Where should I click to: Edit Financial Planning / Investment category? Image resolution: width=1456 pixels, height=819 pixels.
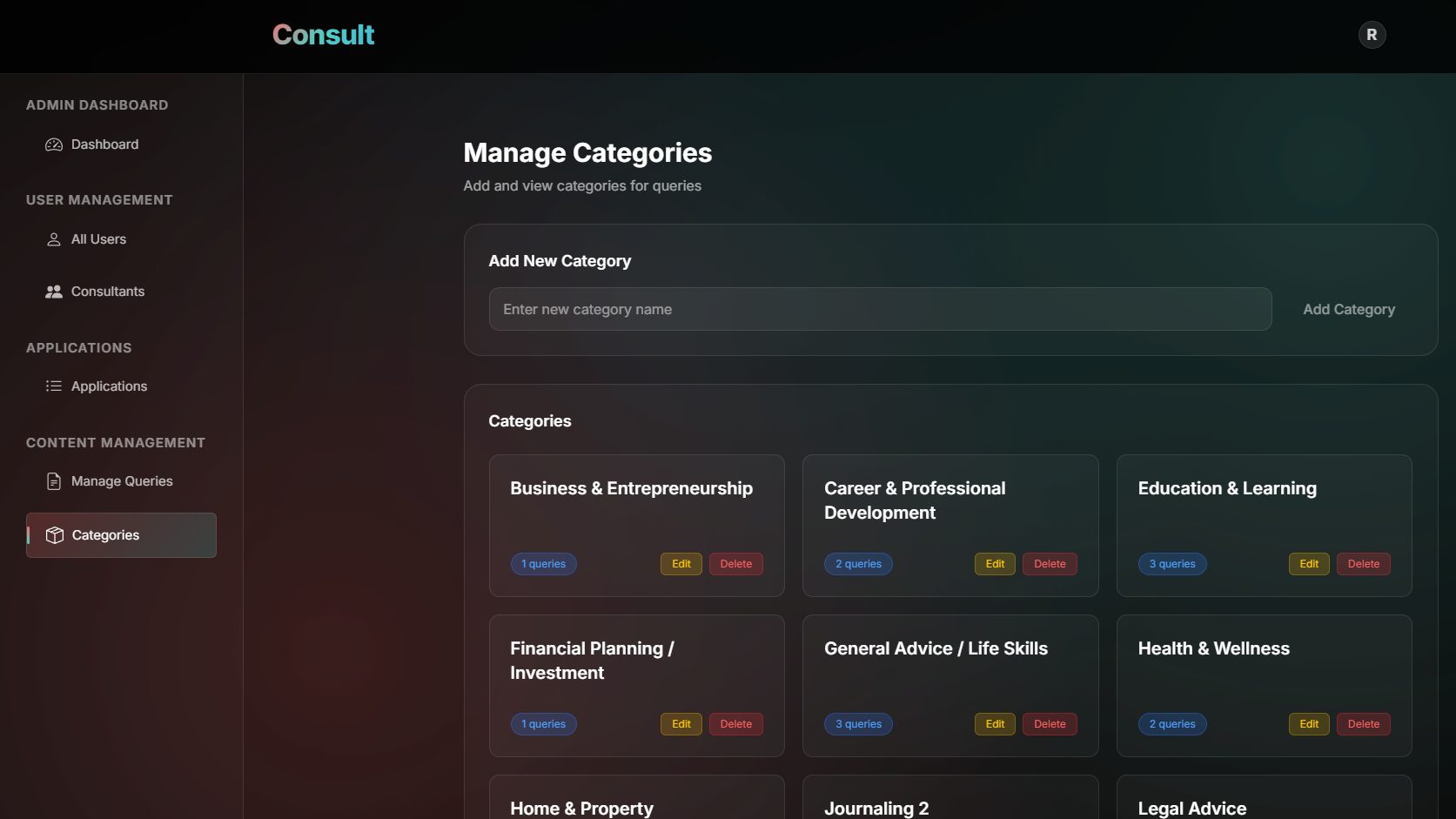[x=681, y=724]
